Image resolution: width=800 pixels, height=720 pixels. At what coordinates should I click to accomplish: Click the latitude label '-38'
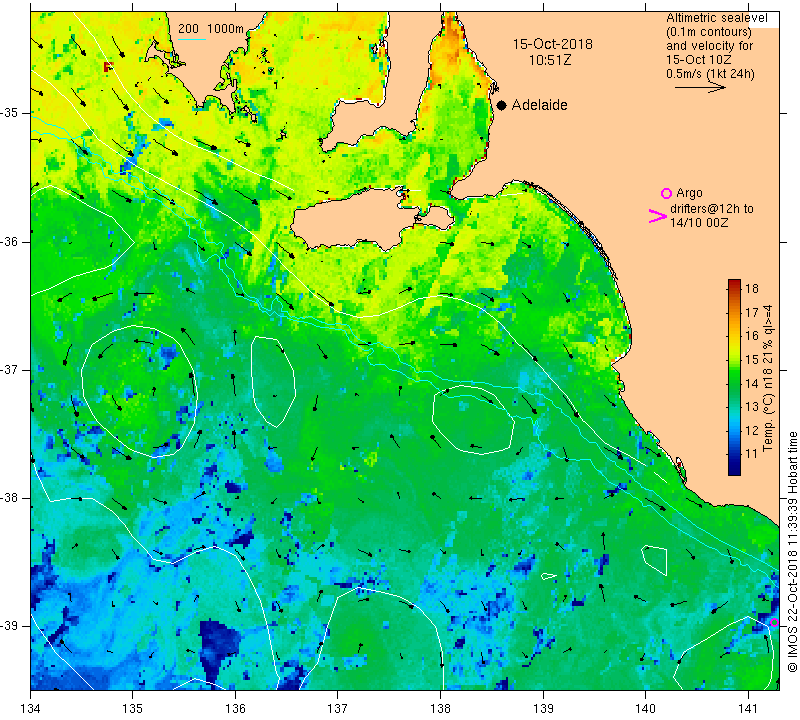point(10,498)
